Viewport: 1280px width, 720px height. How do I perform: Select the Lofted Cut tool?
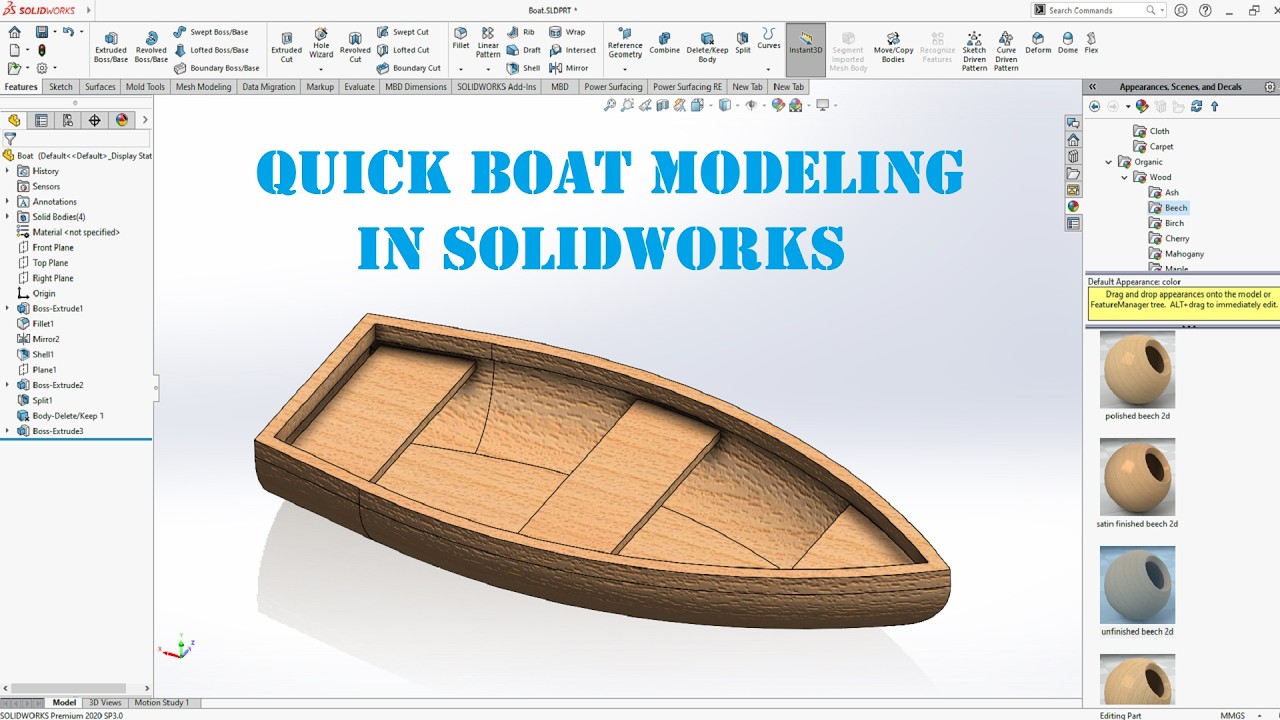tap(403, 50)
